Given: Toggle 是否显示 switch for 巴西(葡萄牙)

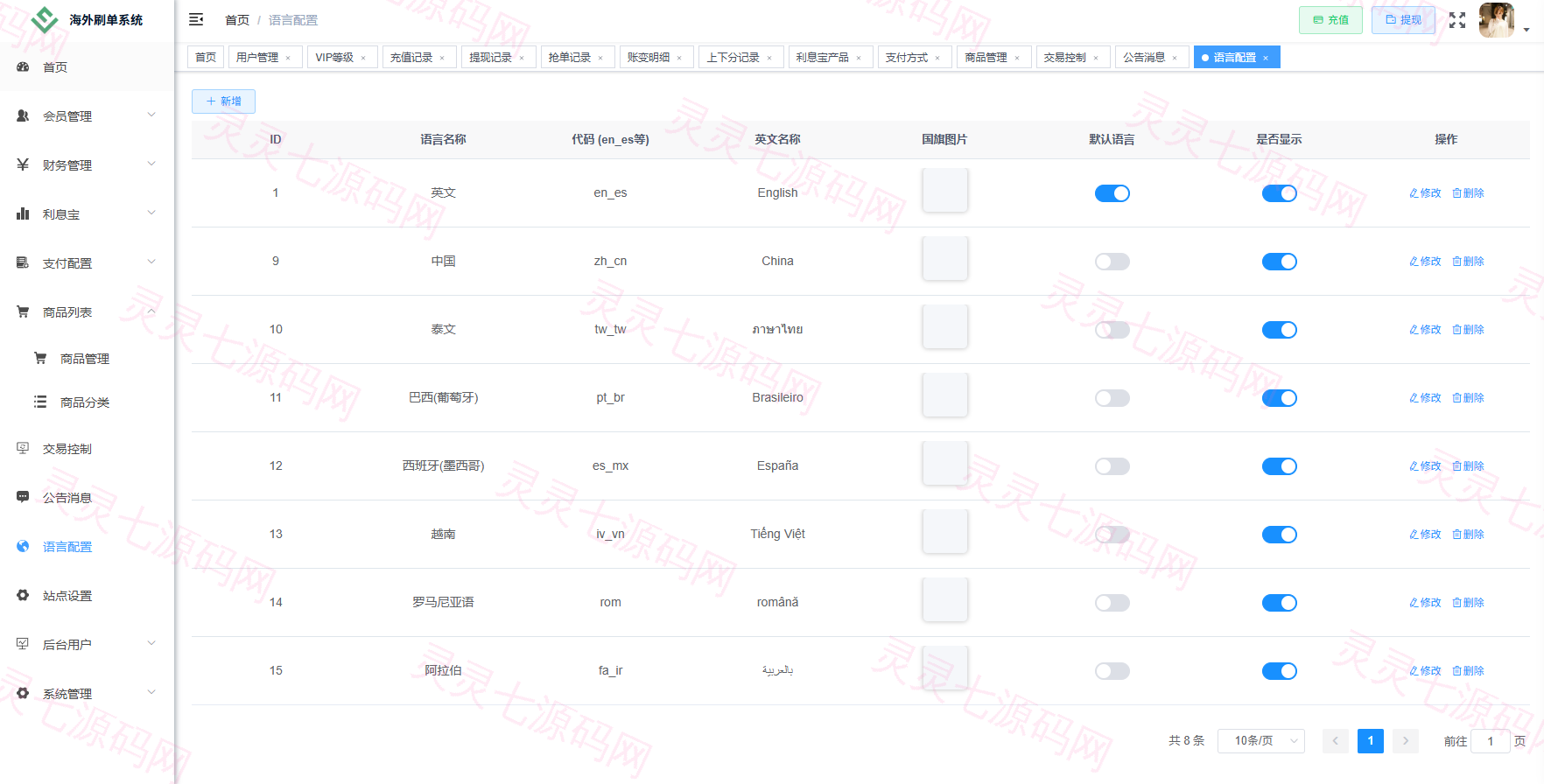Looking at the screenshot, I should point(1279,398).
